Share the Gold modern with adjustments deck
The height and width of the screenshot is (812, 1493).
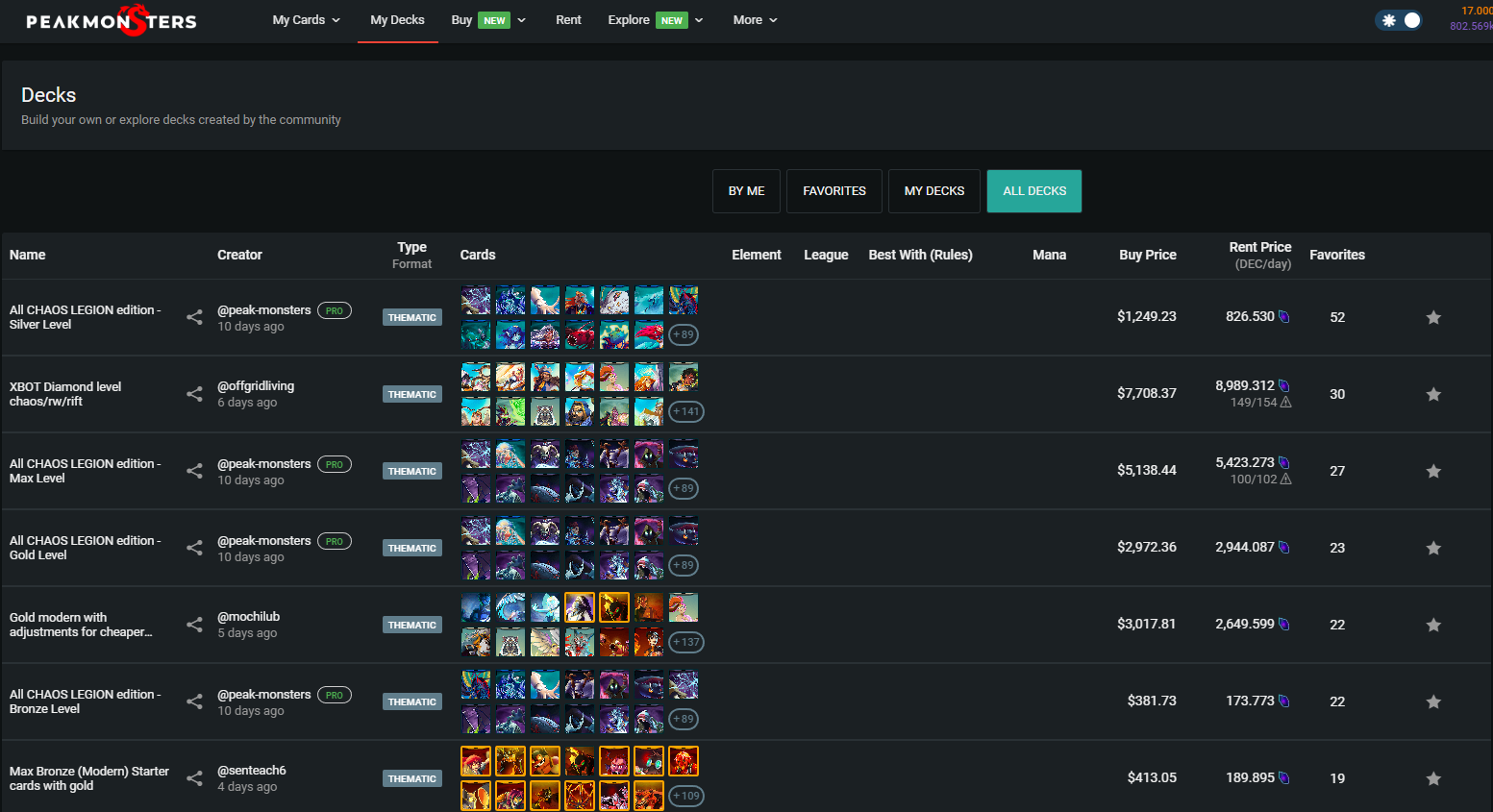point(194,625)
